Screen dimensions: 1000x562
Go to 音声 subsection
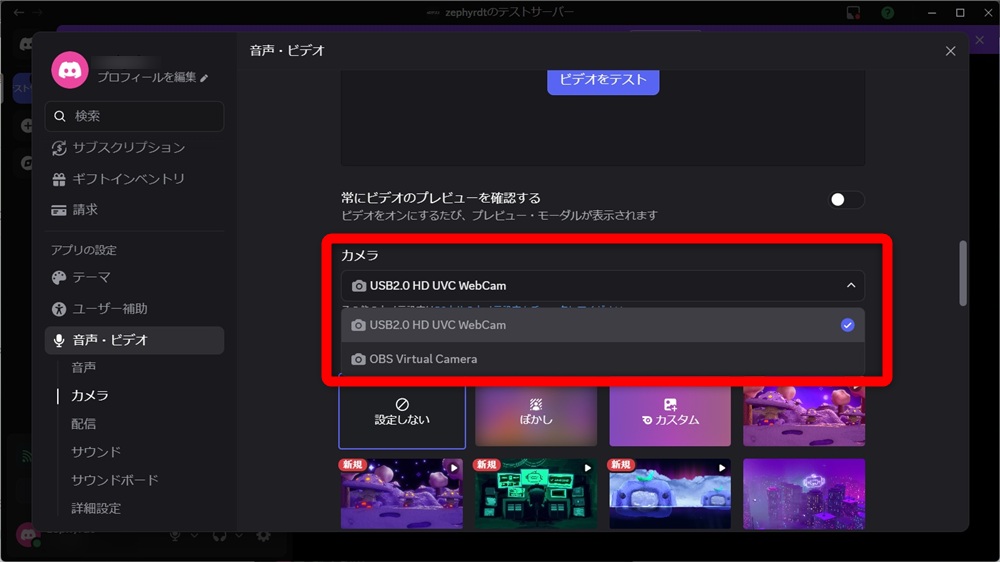[84, 367]
